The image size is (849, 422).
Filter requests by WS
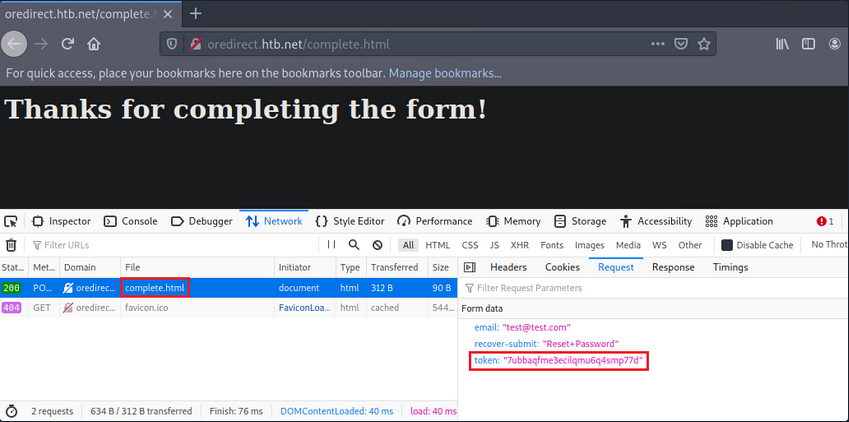point(659,245)
